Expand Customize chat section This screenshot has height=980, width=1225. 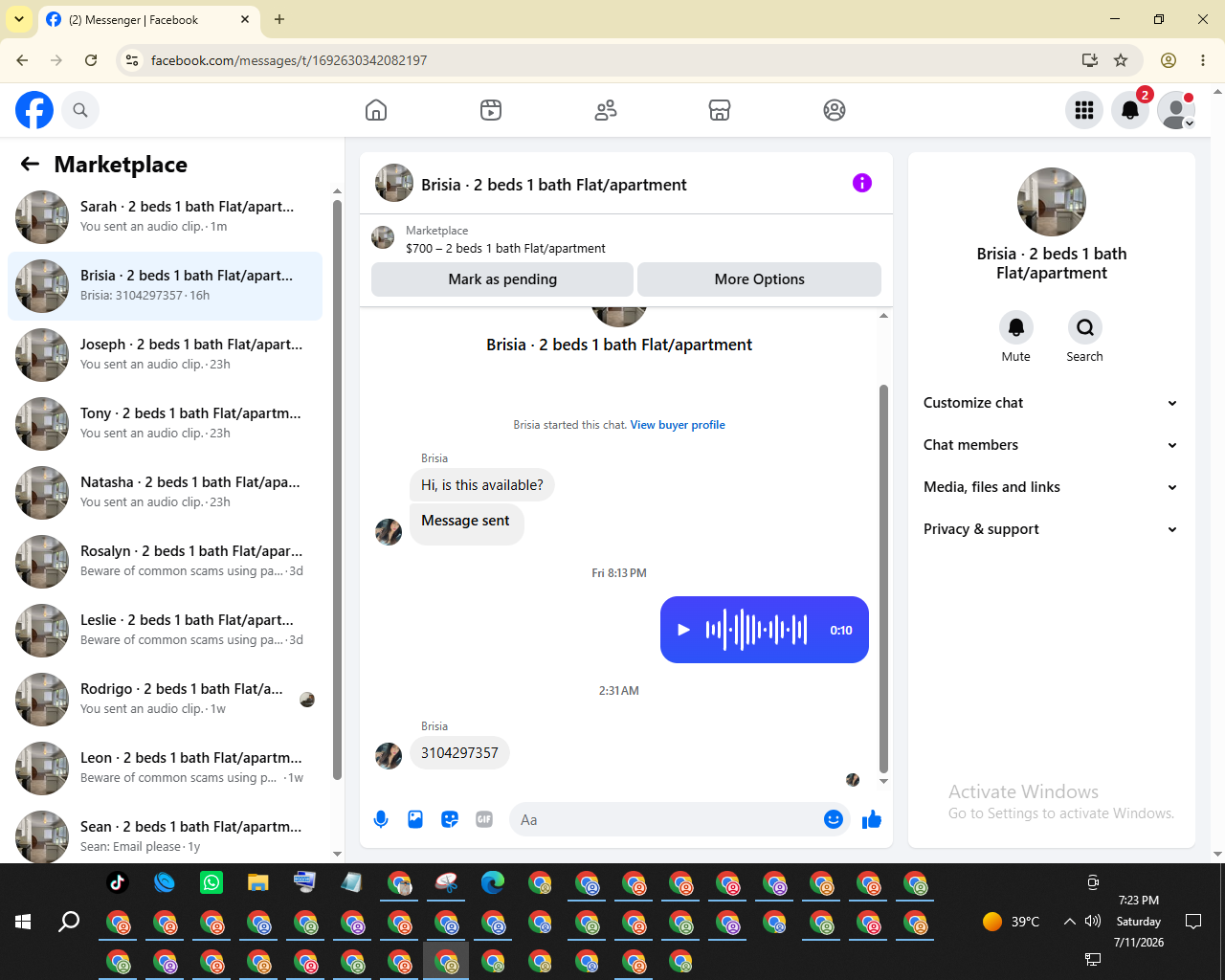pyautogui.click(x=1051, y=403)
